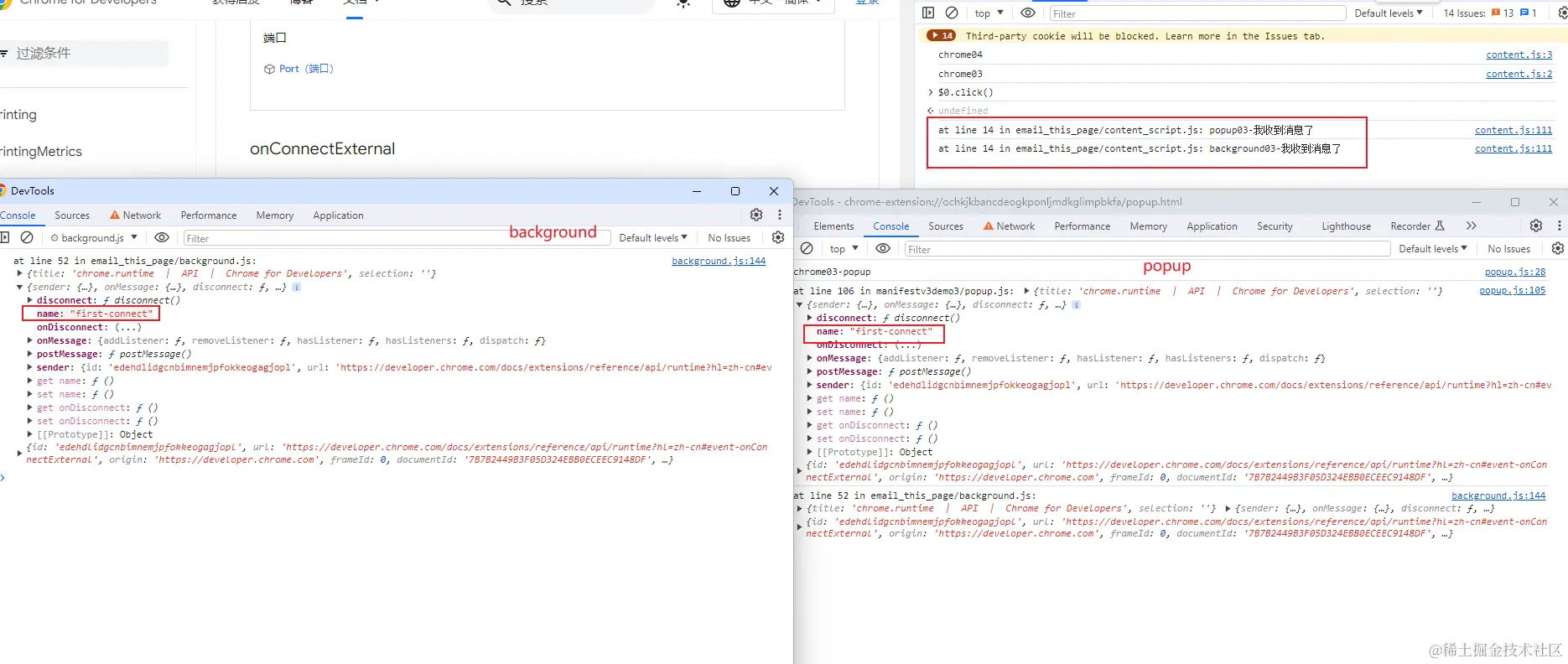Screen dimensions: 1568x664
Task: Switch to Sources tab in background DevTools
Action: click(72, 215)
